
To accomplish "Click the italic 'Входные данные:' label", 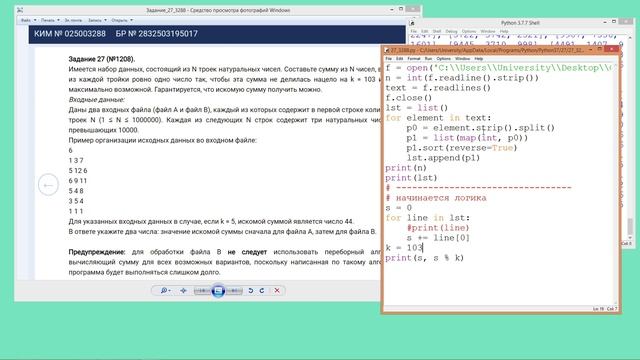I will click(97, 100).
